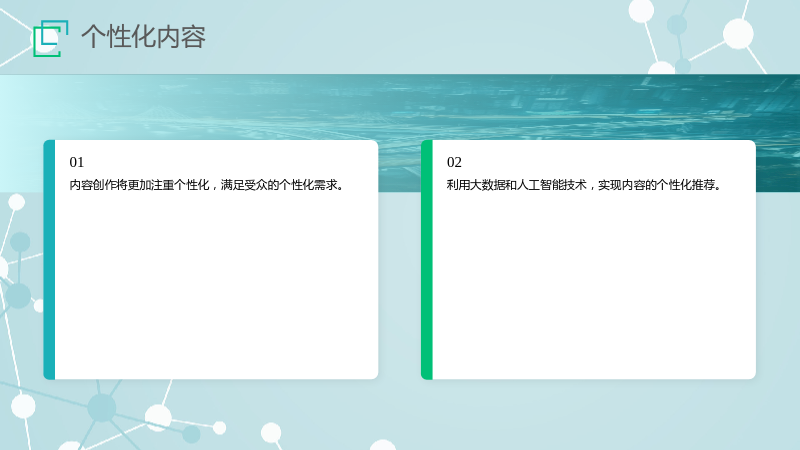Click the green square logo icon

click(x=51, y=38)
